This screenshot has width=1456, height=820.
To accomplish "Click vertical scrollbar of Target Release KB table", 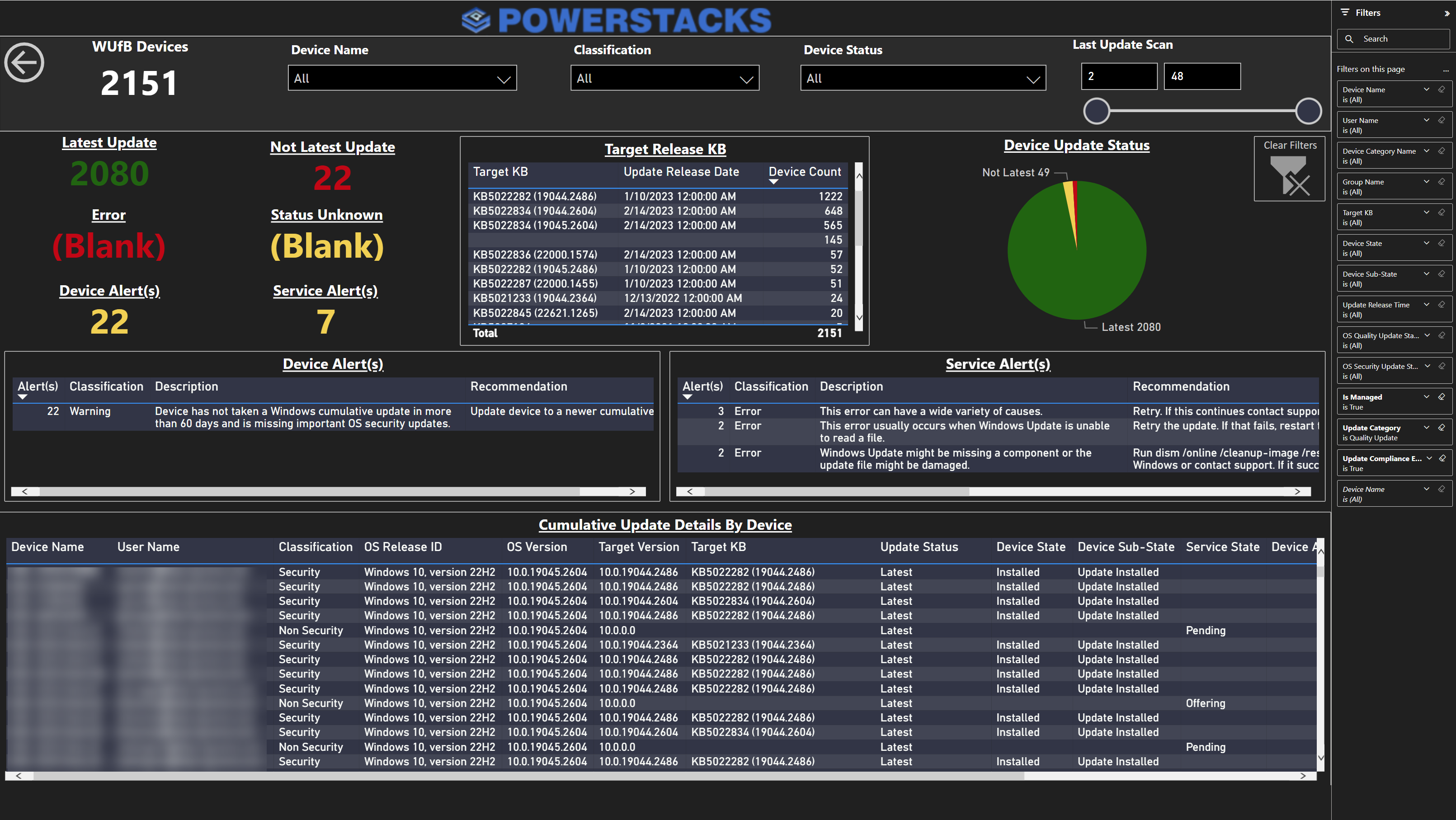I will (859, 218).
